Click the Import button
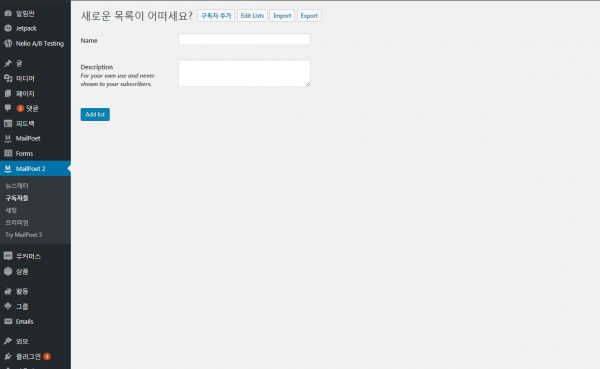 pyautogui.click(x=282, y=16)
